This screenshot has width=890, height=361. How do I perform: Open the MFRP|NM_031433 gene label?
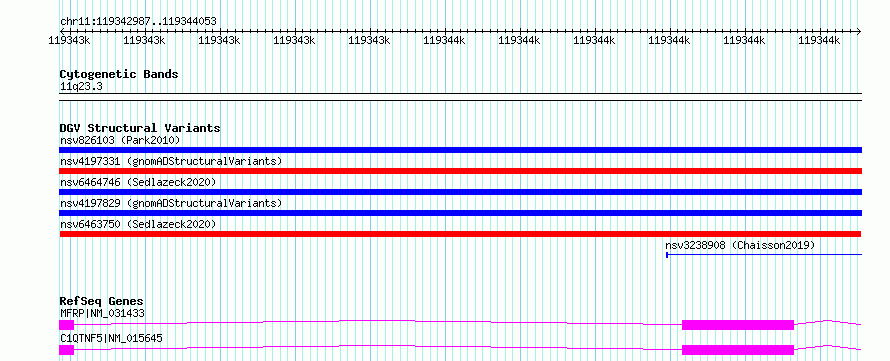click(102, 313)
